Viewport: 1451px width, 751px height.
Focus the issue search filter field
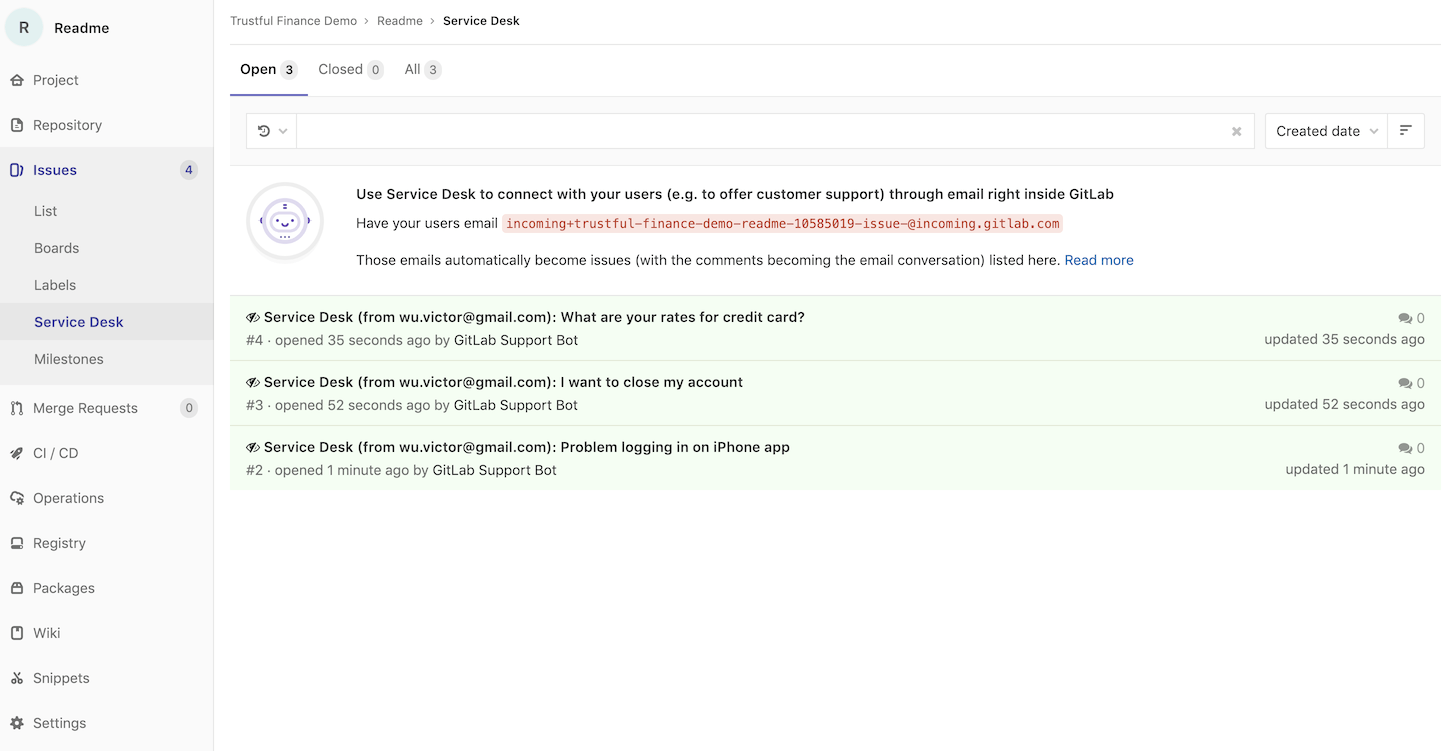[762, 131]
